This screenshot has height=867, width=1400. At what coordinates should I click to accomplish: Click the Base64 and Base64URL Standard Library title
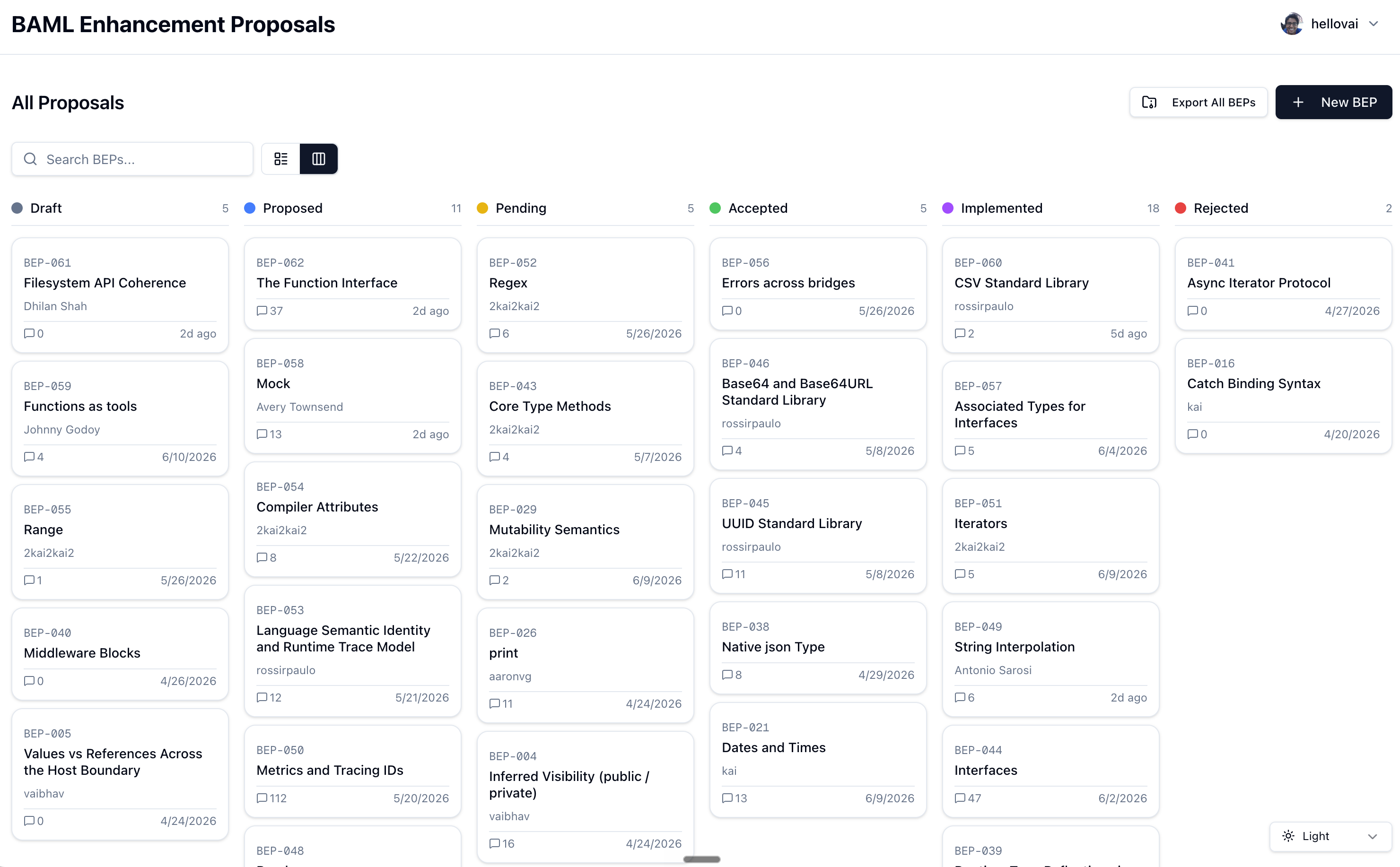point(797,391)
